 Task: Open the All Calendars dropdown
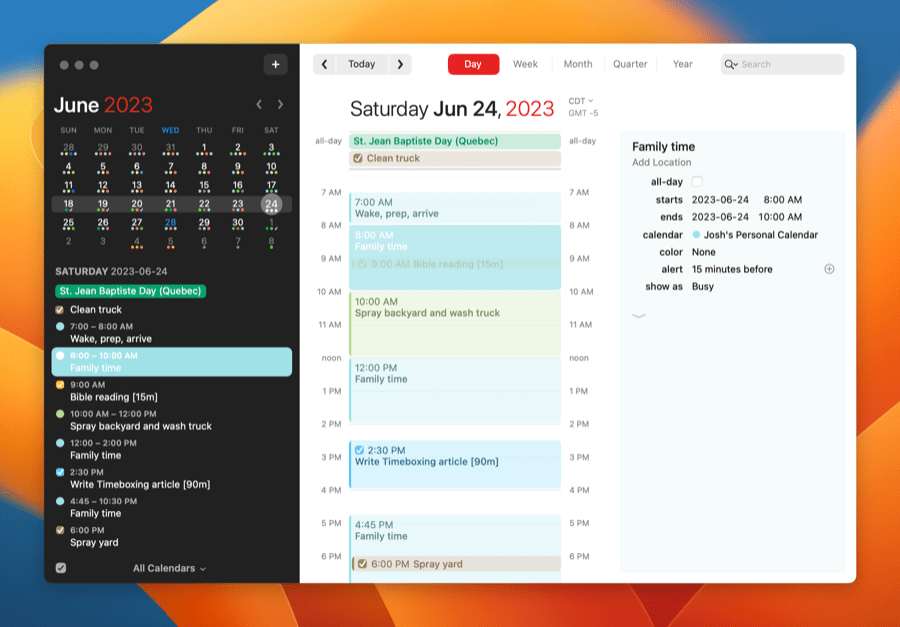[169, 568]
